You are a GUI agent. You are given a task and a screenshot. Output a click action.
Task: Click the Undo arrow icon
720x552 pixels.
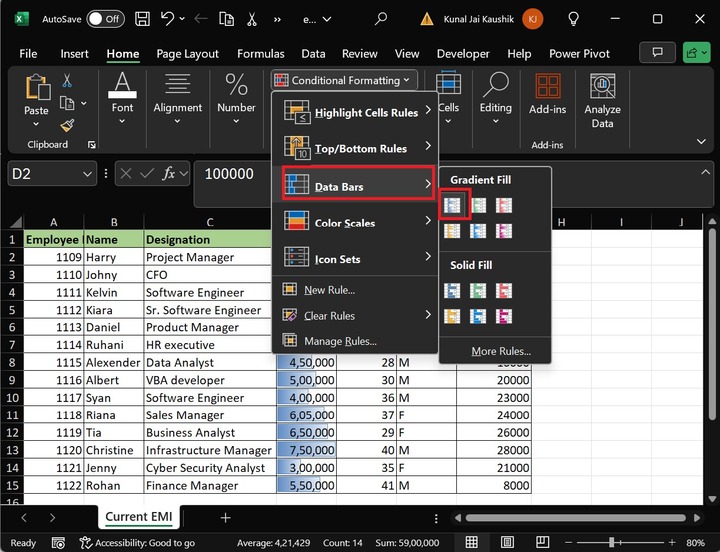[168, 19]
